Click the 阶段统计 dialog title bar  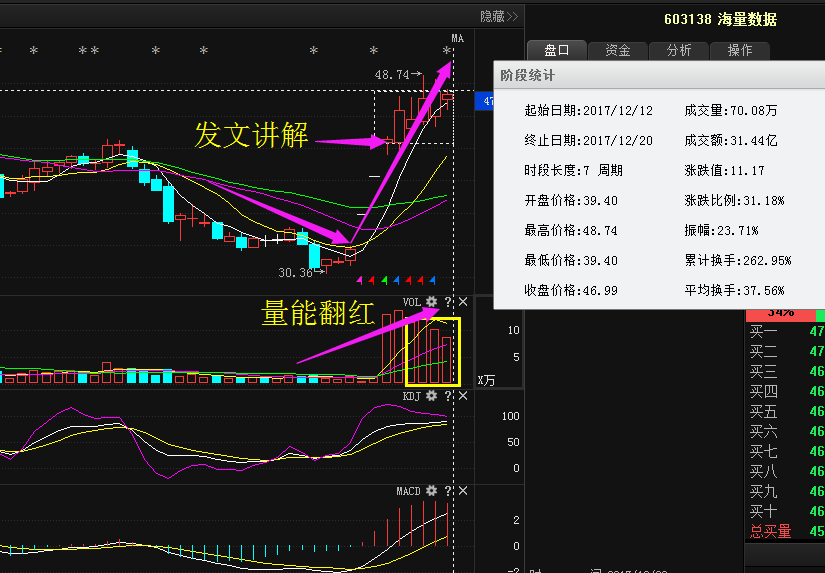(659, 75)
